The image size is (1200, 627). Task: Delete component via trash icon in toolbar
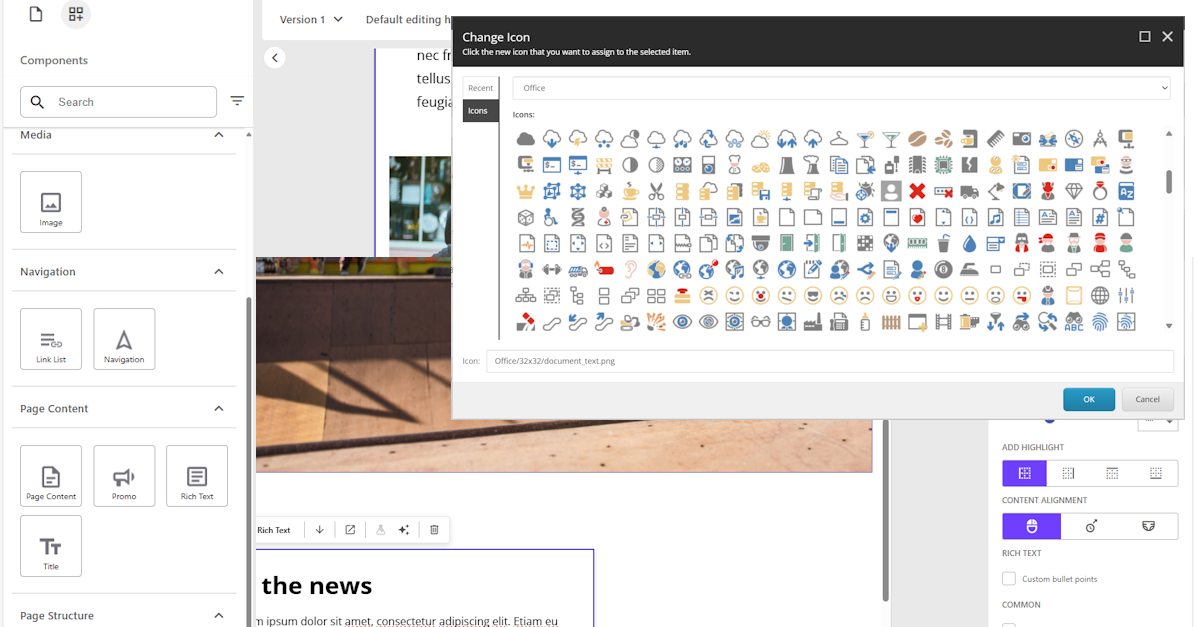(434, 530)
